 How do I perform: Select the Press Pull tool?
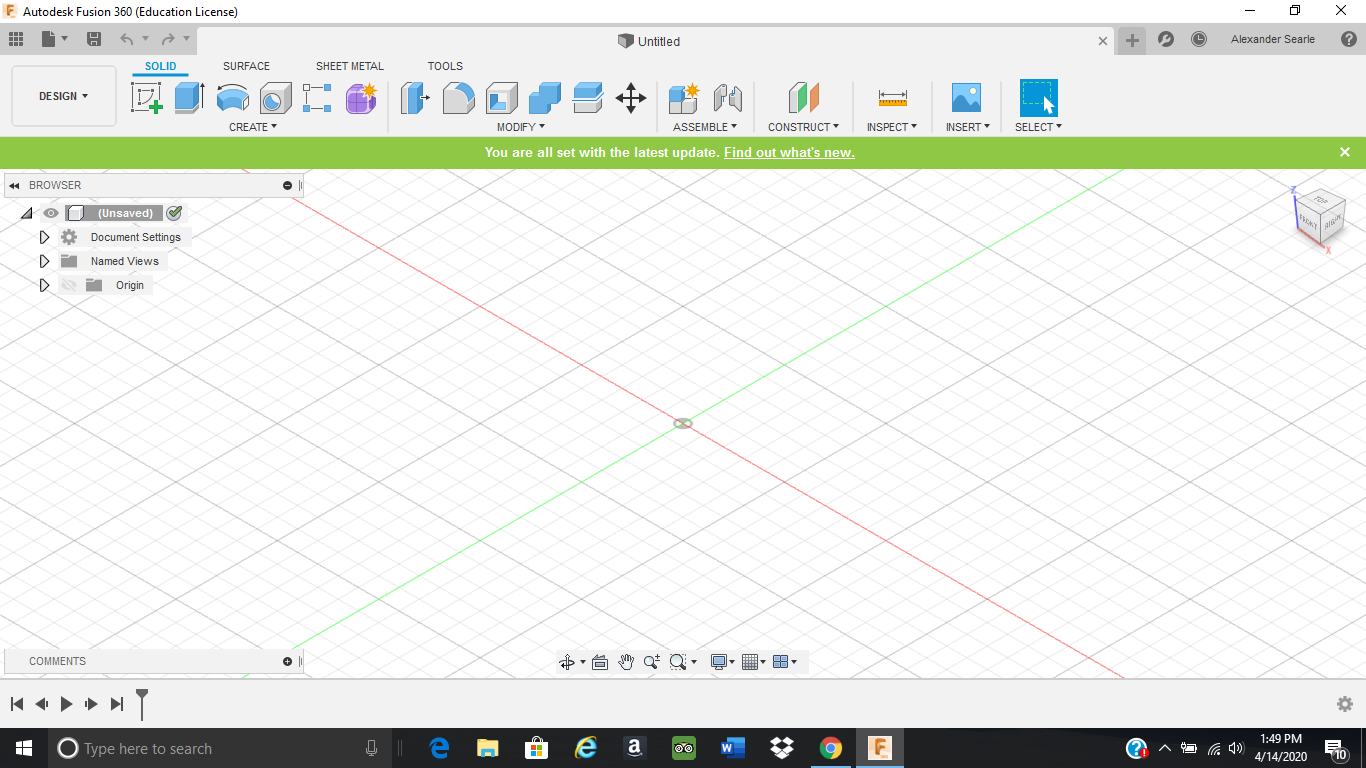point(415,98)
